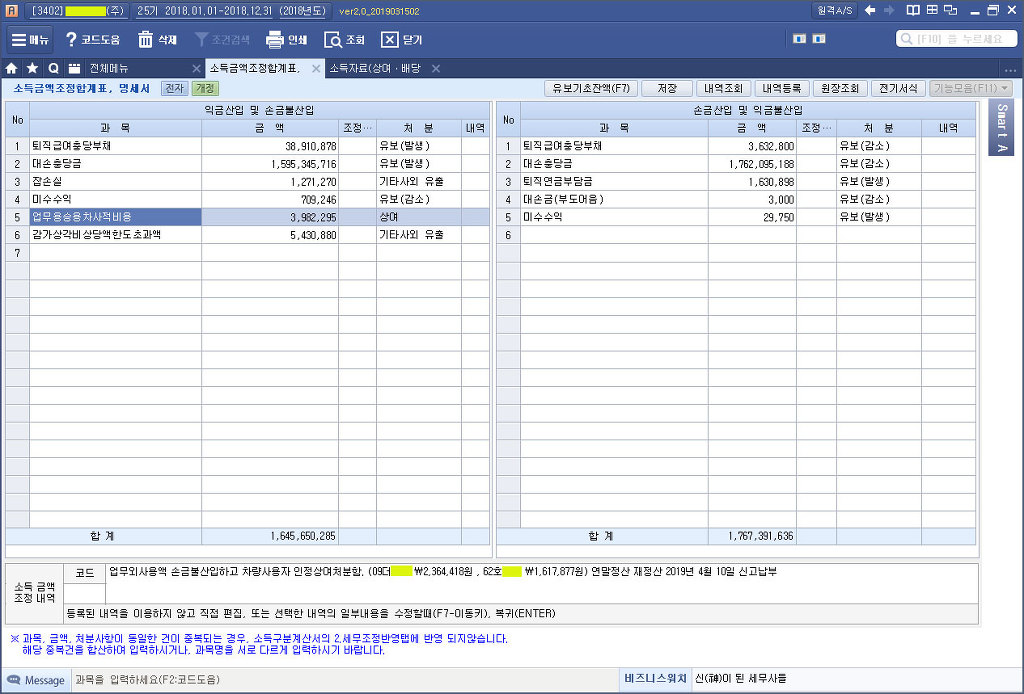Open the Smart A side tab
The height and width of the screenshot is (694, 1024).
tap(1002, 128)
